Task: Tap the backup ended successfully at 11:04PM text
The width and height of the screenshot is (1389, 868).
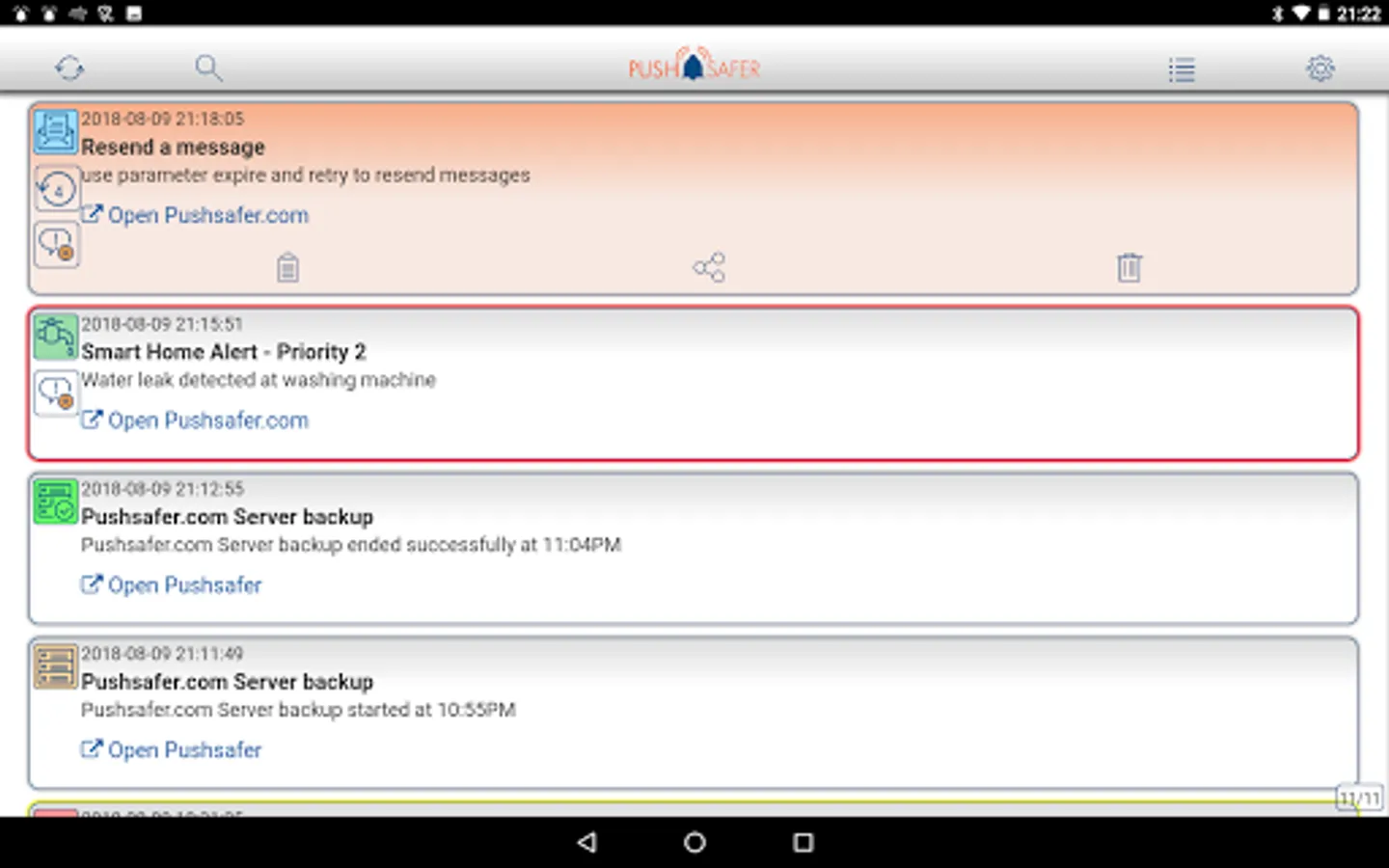Action: click(351, 545)
